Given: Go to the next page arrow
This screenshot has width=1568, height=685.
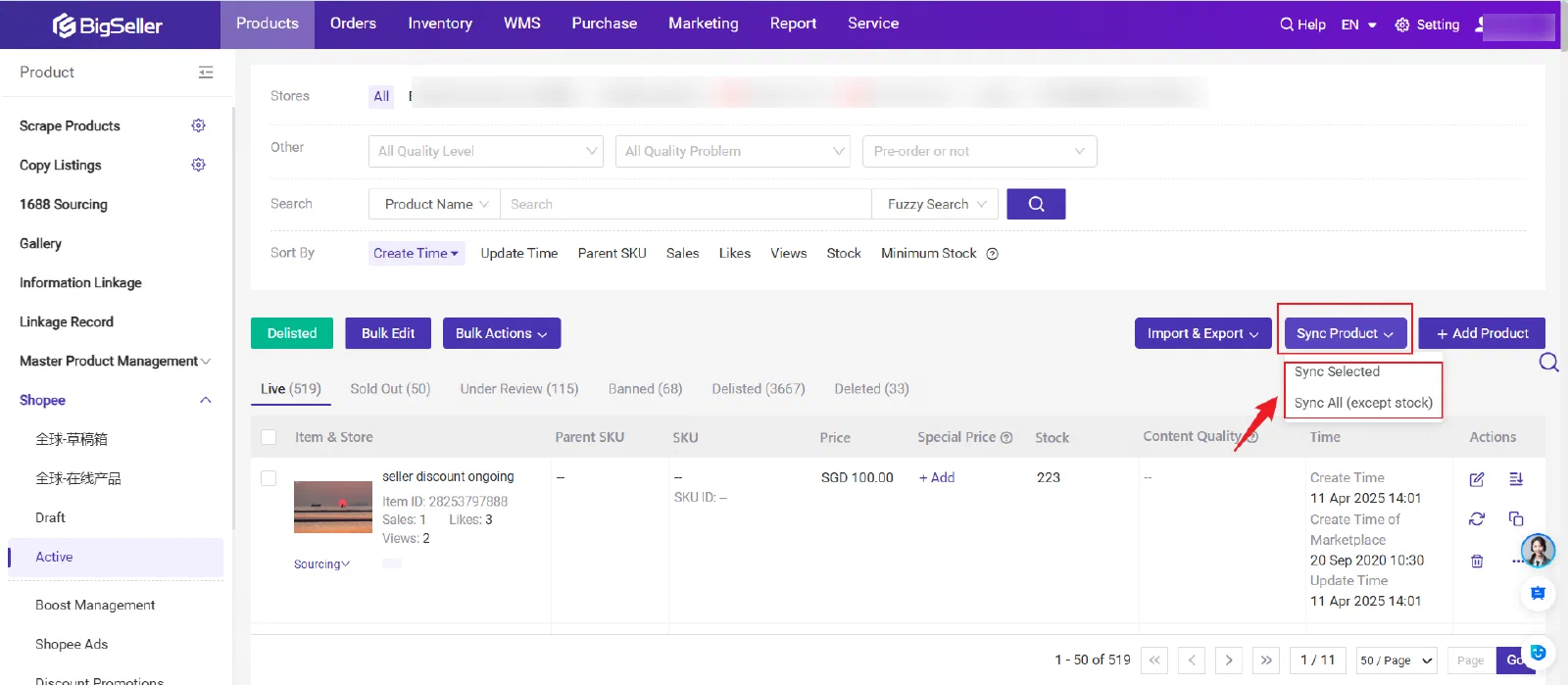Looking at the screenshot, I should [x=1229, y=661].
